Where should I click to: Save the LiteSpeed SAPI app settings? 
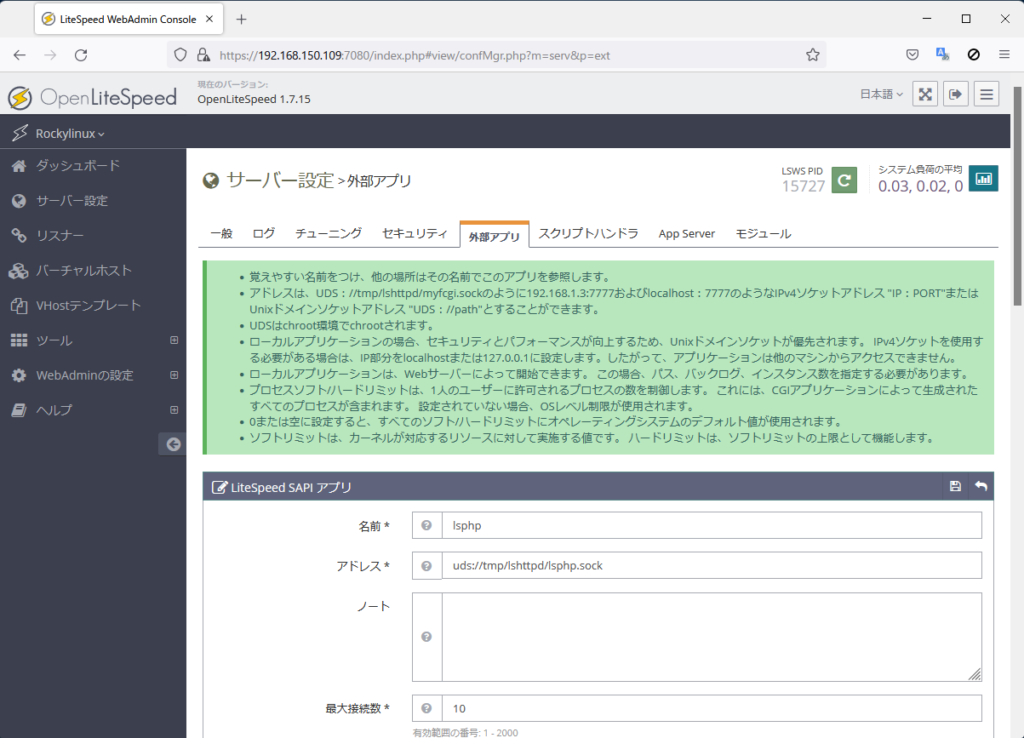pos(955,487)
